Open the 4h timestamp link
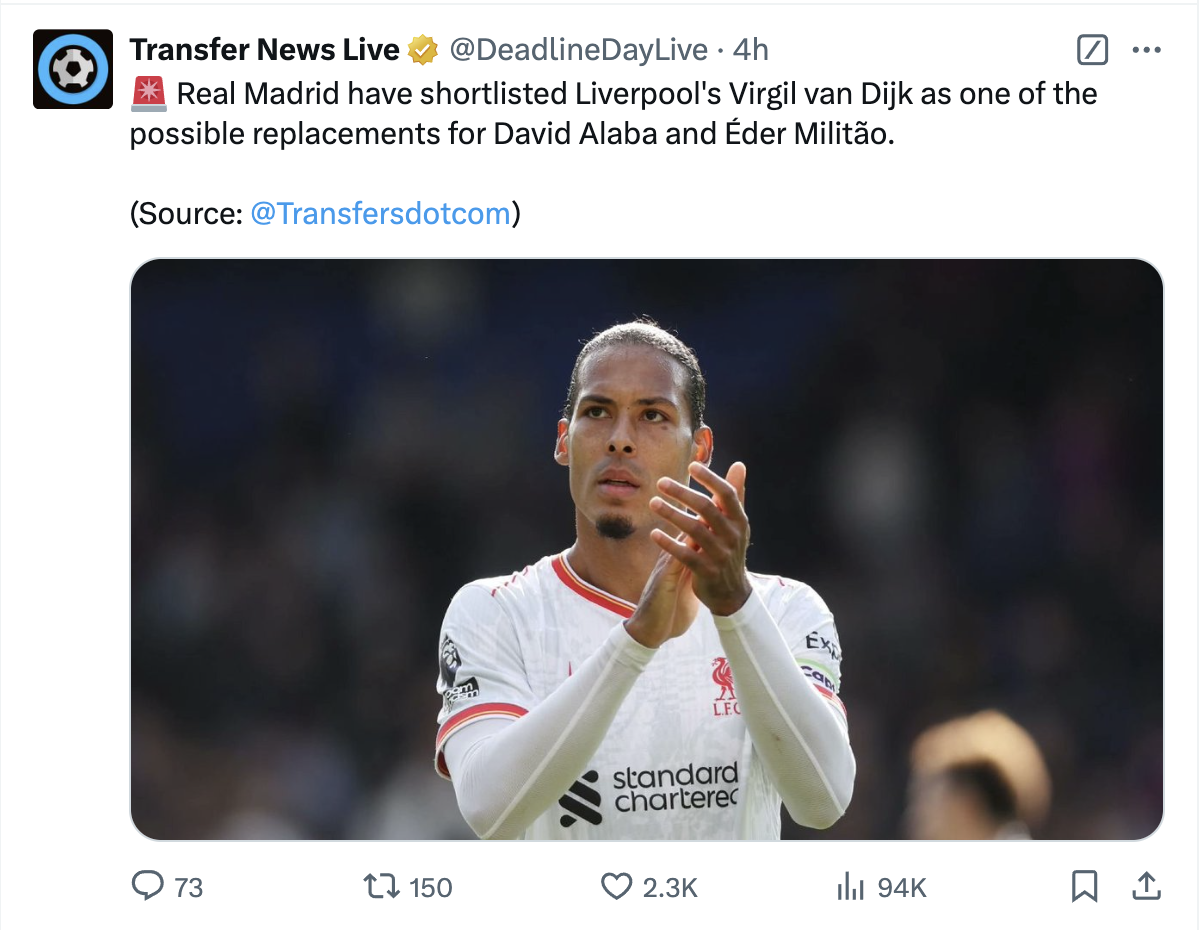Screen dimensions: 1202x930 pyautogui.click(x=751, y=49)
